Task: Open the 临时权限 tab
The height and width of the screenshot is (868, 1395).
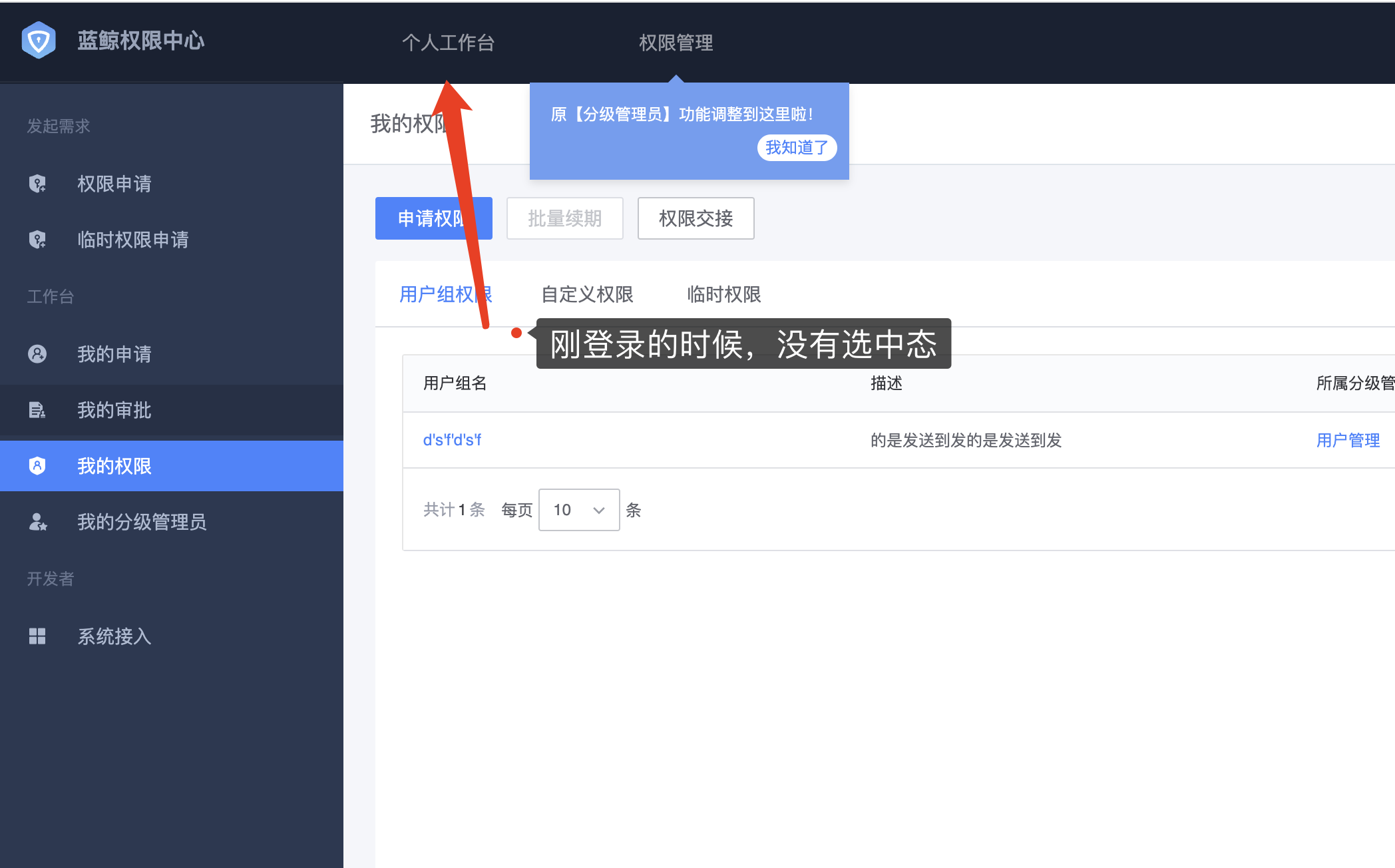Action: coord(723,294)
